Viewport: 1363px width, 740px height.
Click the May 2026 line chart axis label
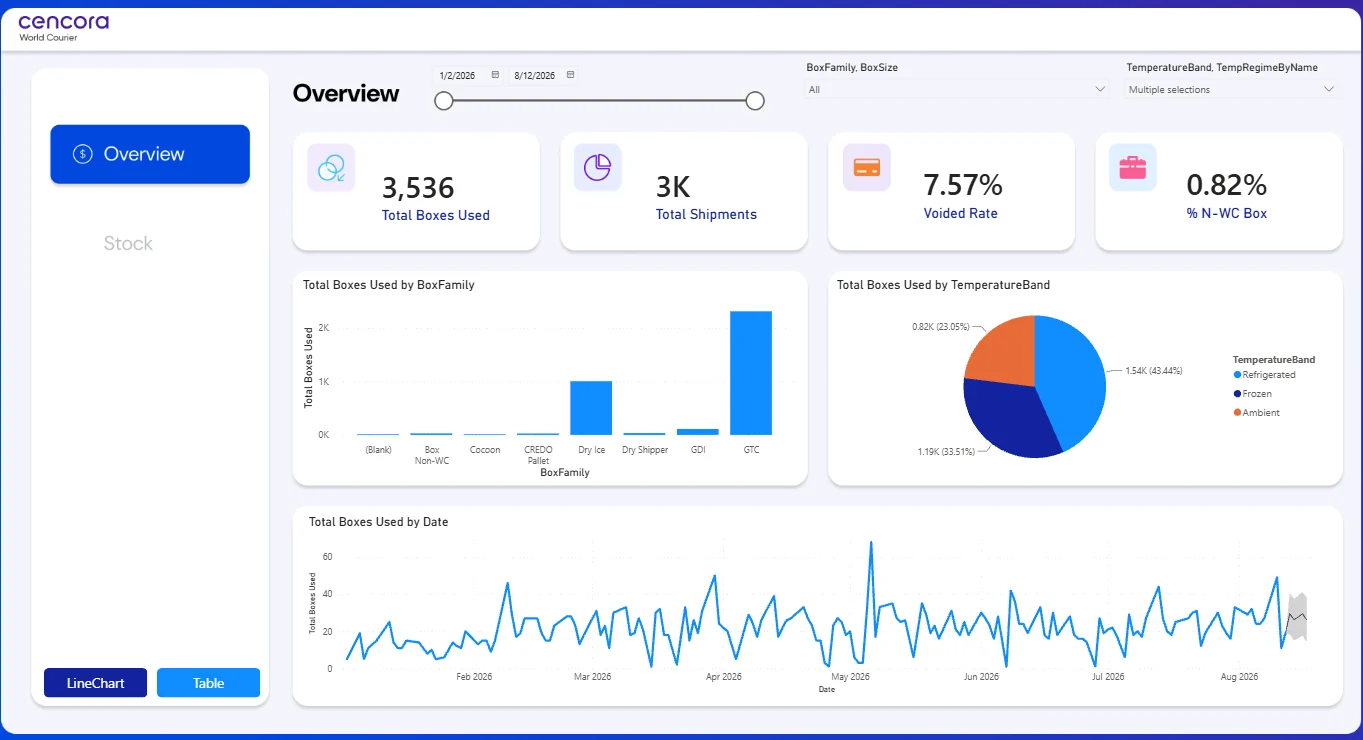coord(851,677)
